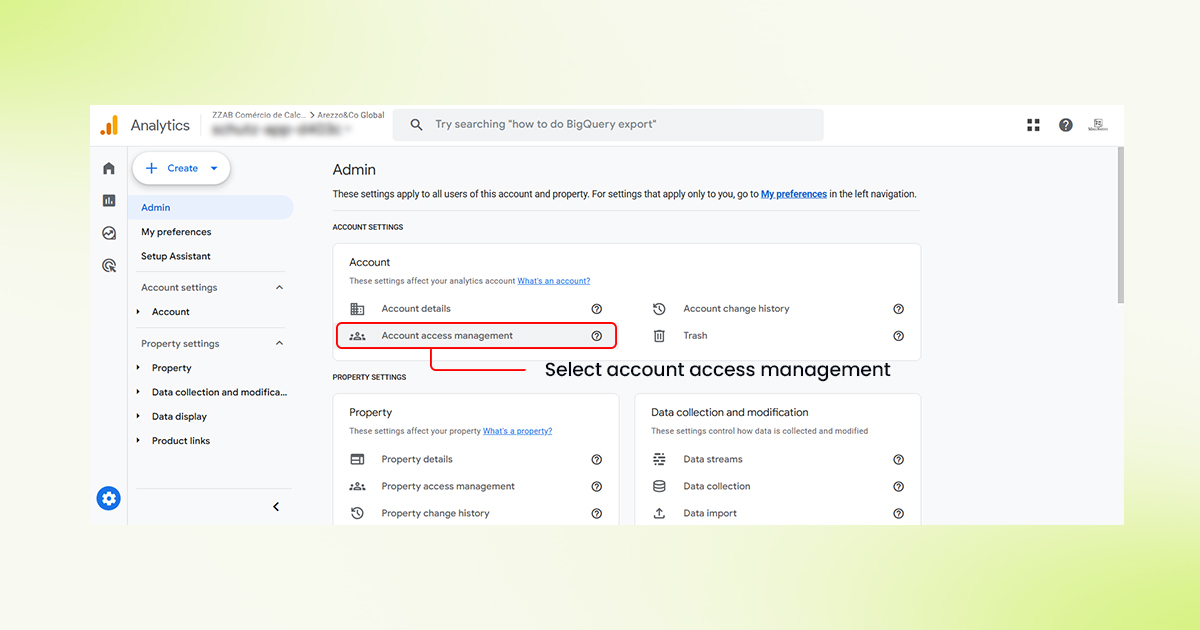This screenshot has height=630, width=1200.
Task: Collapse the Property settings section
Action: pos(278,343)
